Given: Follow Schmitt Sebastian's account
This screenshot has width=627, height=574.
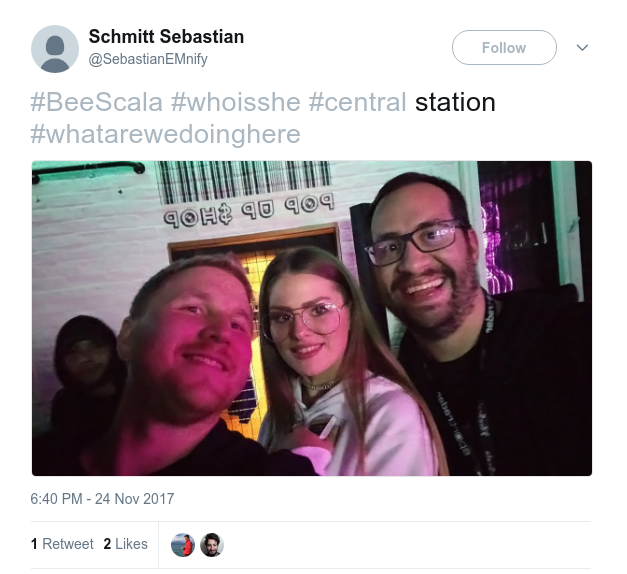Looking at the screenshot, I should 504,48.
